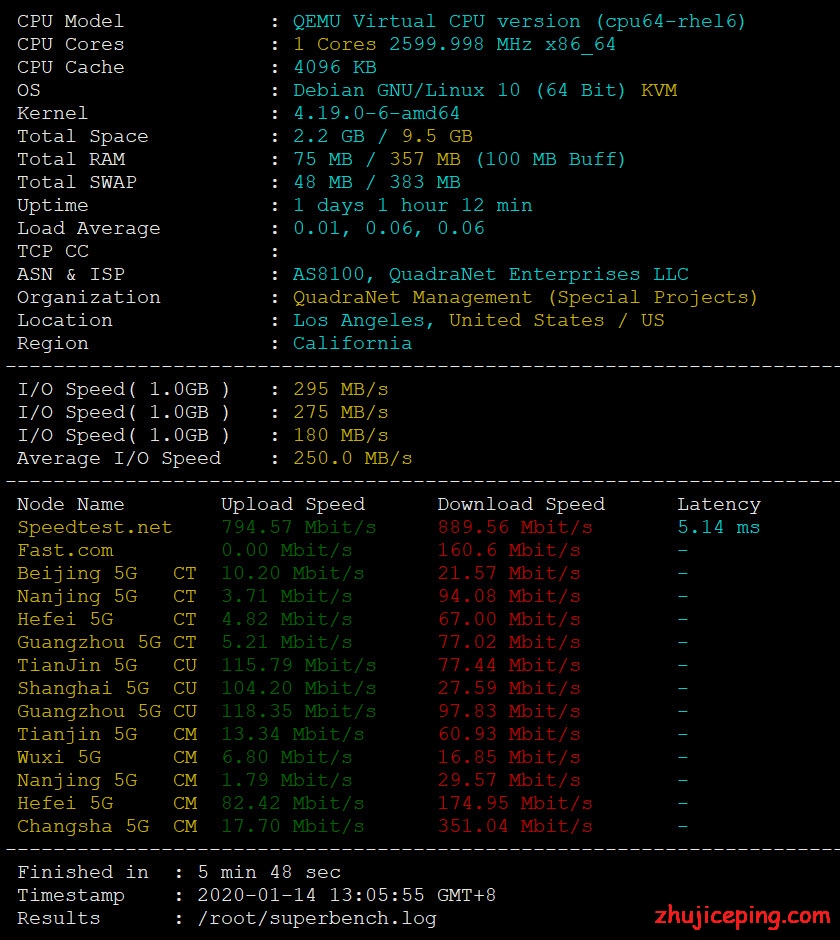Select the timestamp '2020-01-14 13:05:55 GMT+8'

click(x=347, y=896)
